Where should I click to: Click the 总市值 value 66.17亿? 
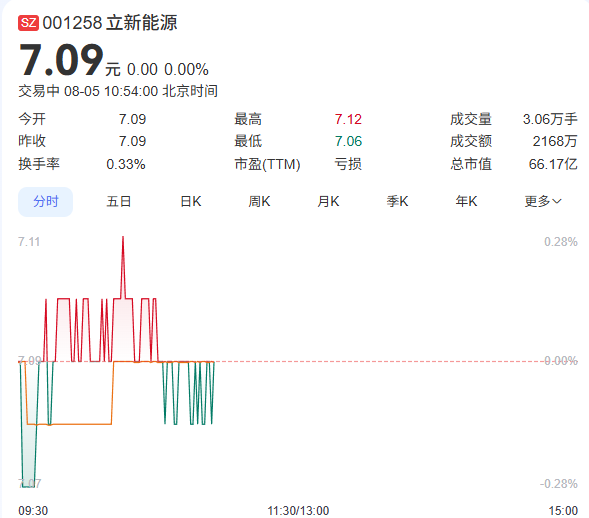553,164
